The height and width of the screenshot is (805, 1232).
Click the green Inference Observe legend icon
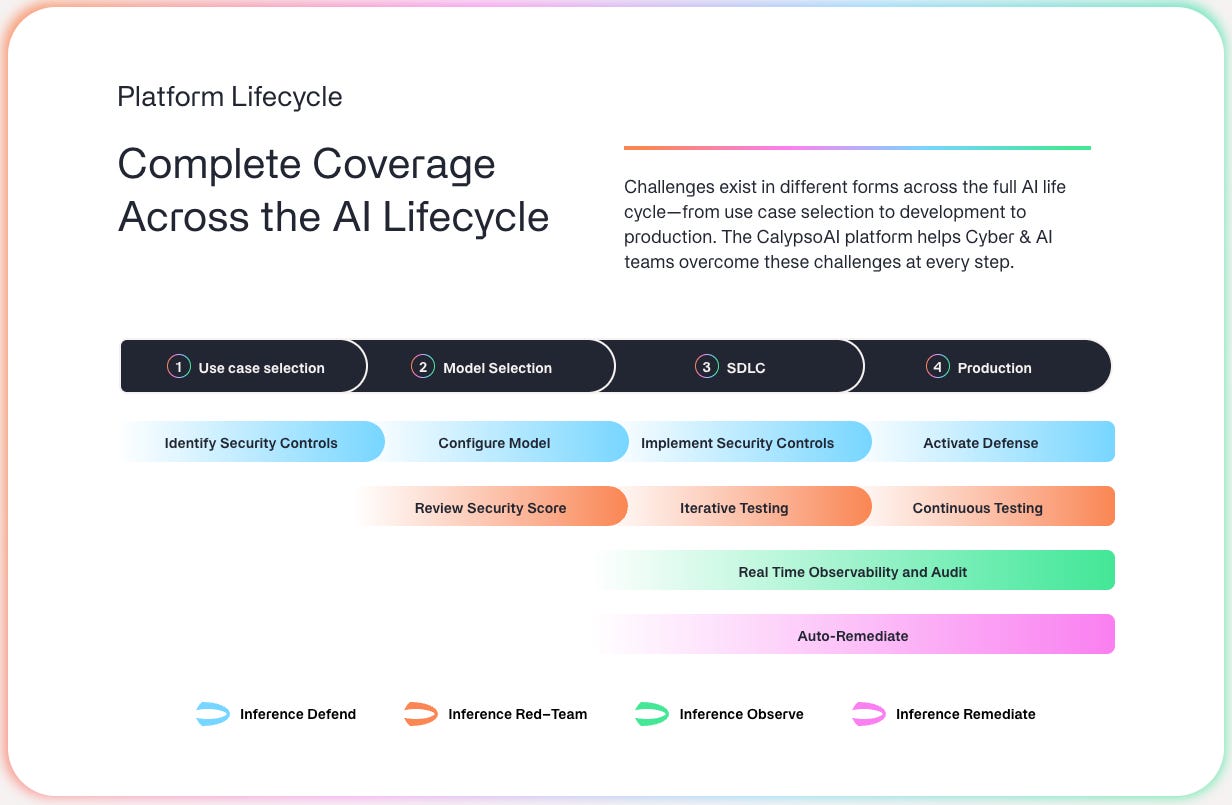click(x=652, y=714)
